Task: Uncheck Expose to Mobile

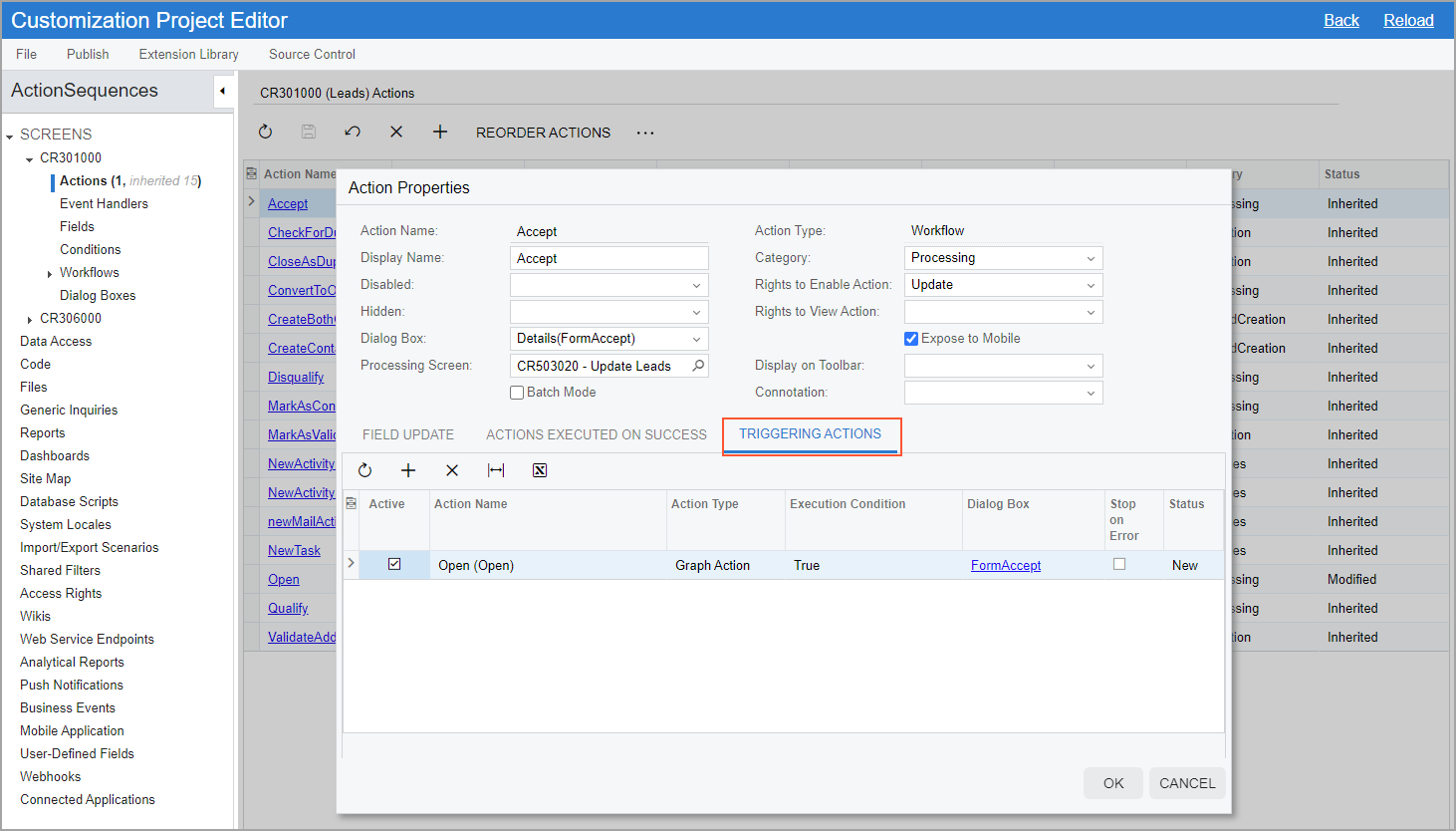Action: pos(911,339)
